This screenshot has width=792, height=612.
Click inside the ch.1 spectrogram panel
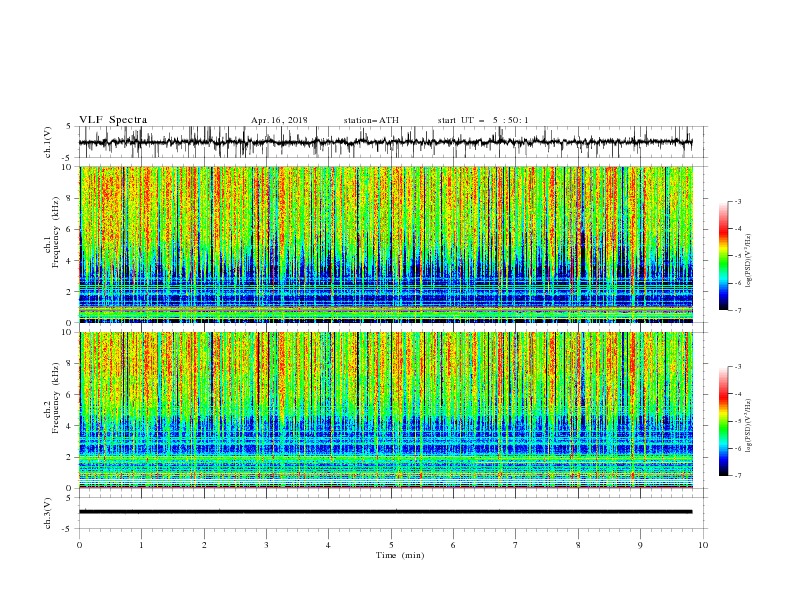386,244
